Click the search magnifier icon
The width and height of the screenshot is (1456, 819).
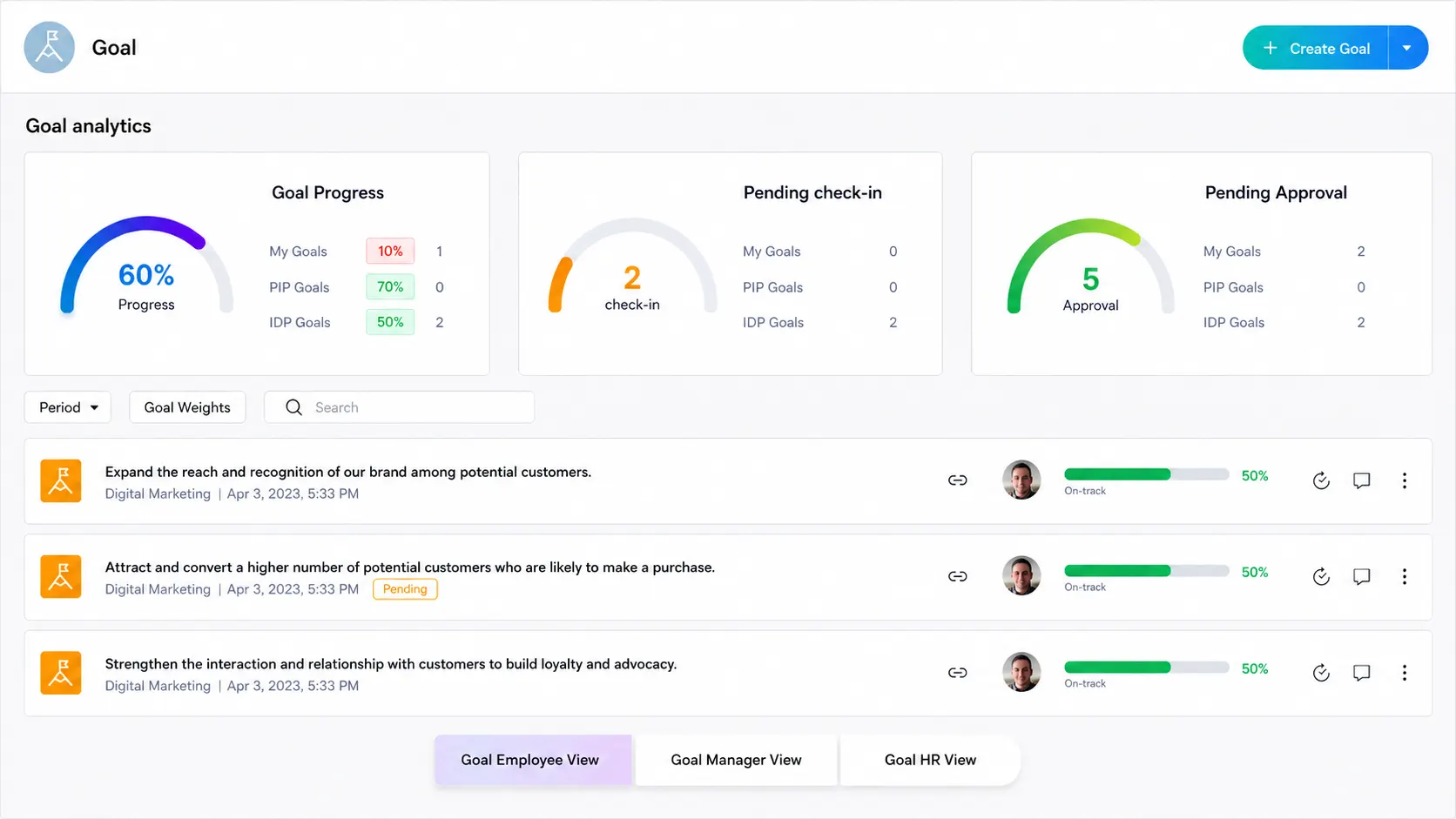pyautogui.click(x=294, y=407)
